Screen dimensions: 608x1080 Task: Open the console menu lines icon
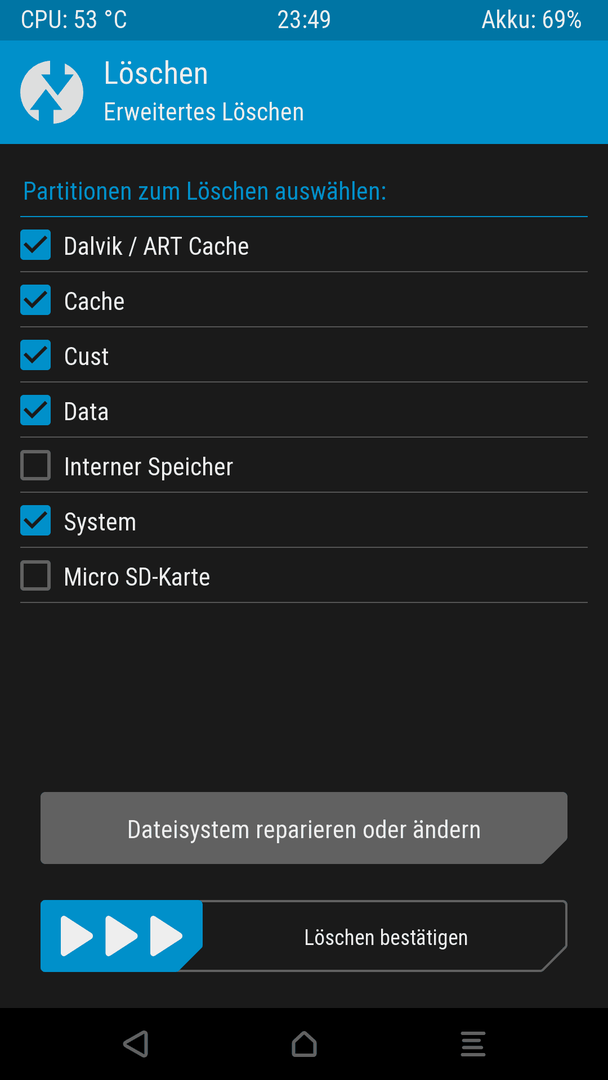[473, 1043]
